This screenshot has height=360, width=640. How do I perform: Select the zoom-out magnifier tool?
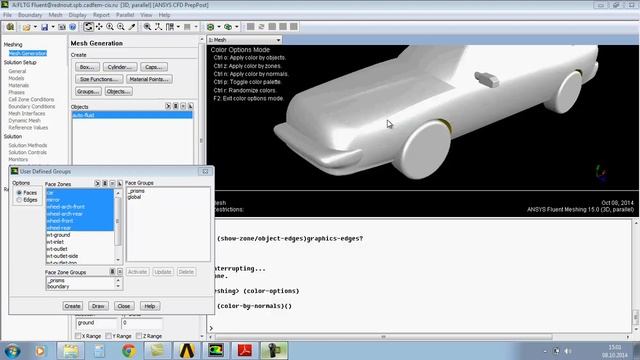tap(121, 27)
